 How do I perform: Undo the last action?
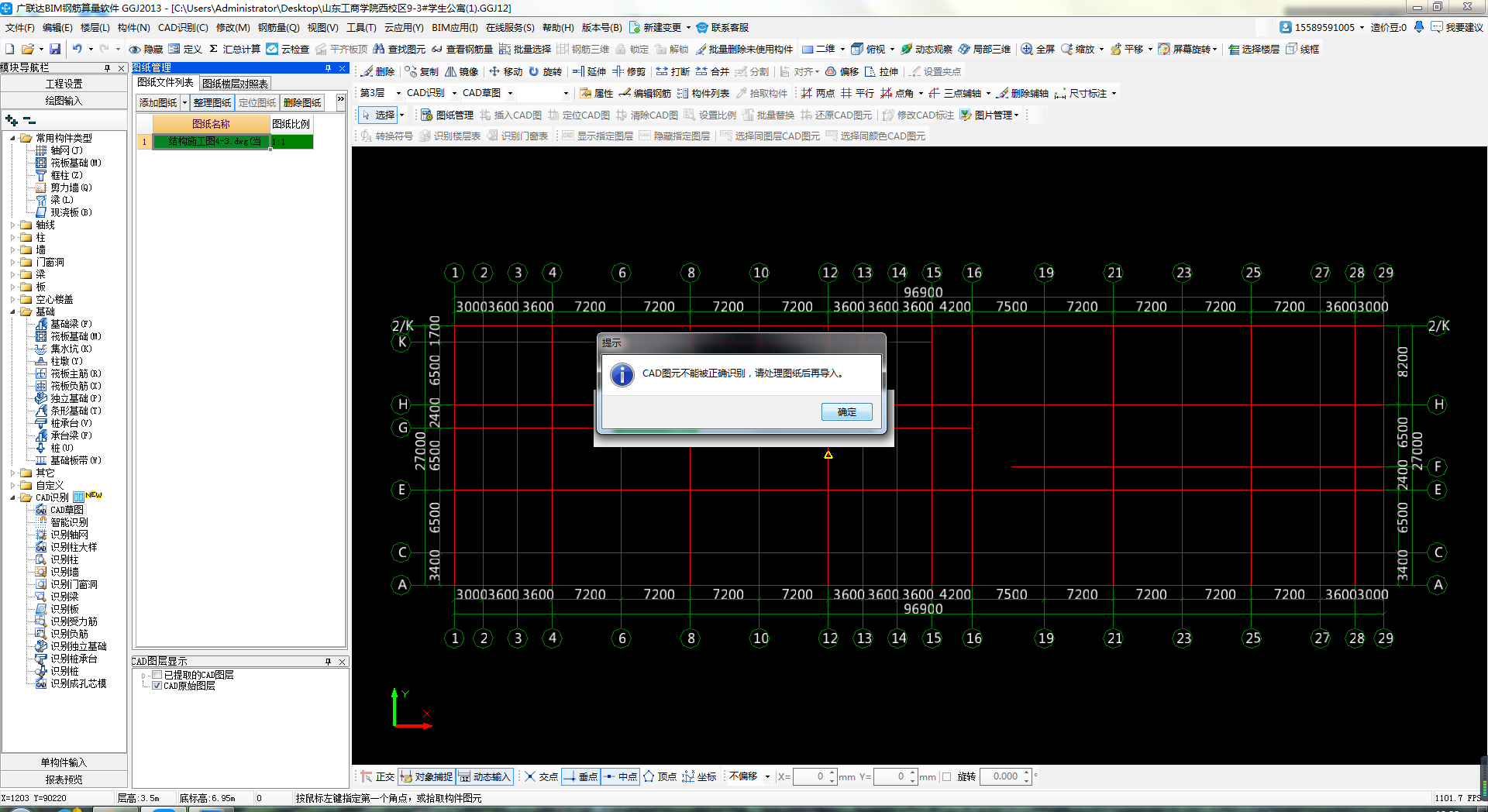coord(77,49)
